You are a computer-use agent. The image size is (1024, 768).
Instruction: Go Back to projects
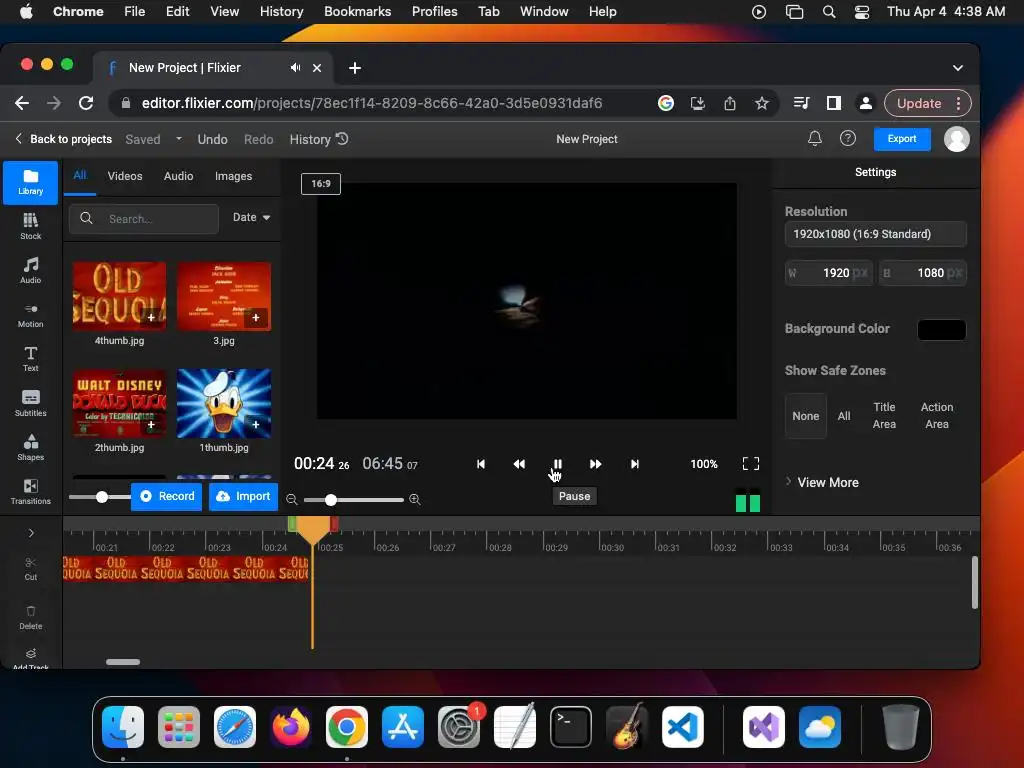click(63, 139)
